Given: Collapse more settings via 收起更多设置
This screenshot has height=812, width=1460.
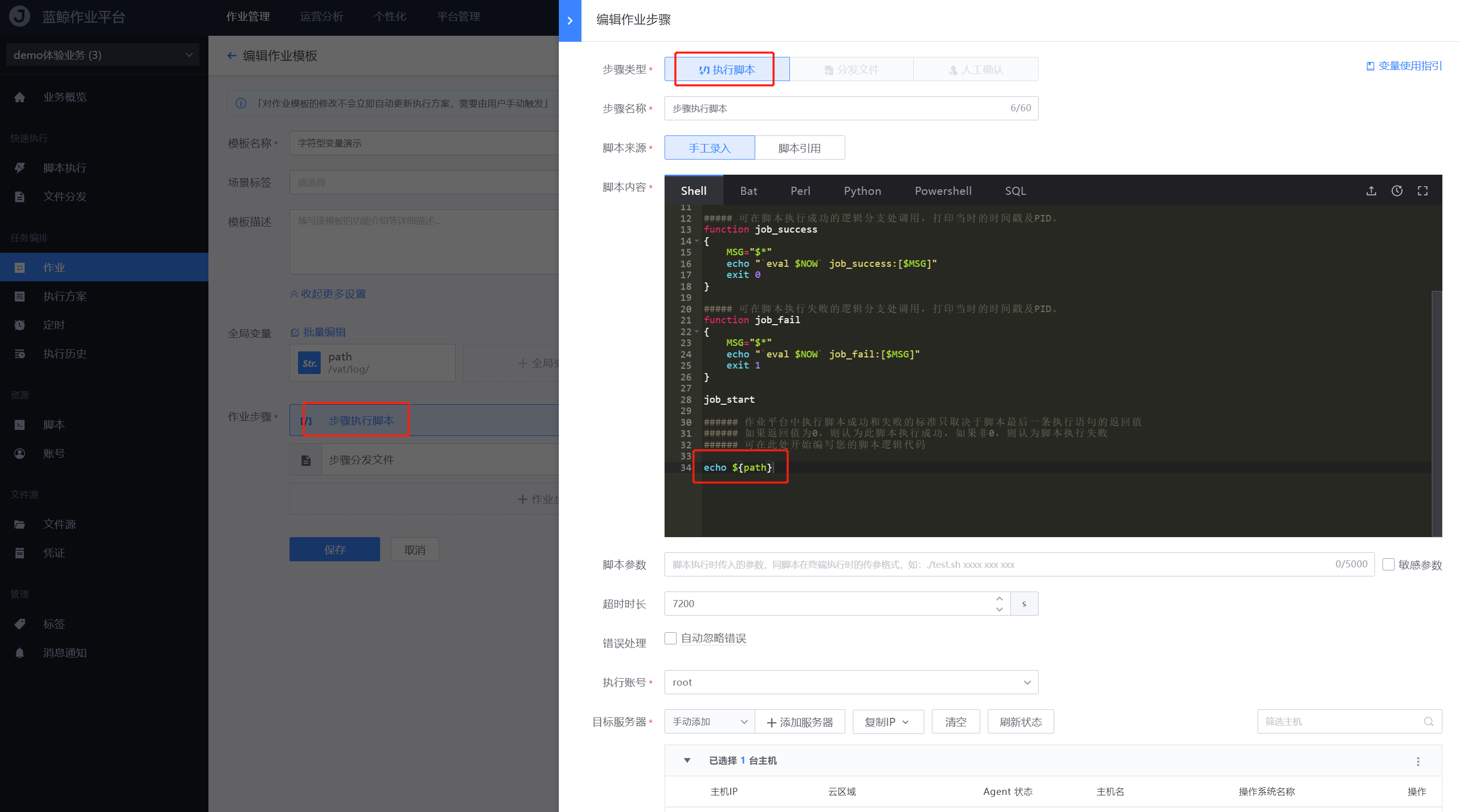Looking at the screenshot, I should [328, 294].
